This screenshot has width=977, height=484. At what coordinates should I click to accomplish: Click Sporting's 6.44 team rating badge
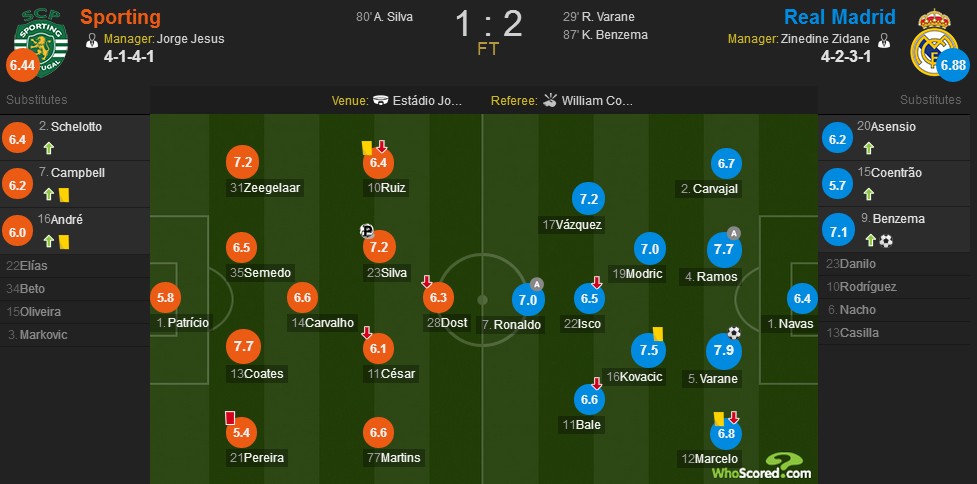pyautogui.click(x=22, y=65)
